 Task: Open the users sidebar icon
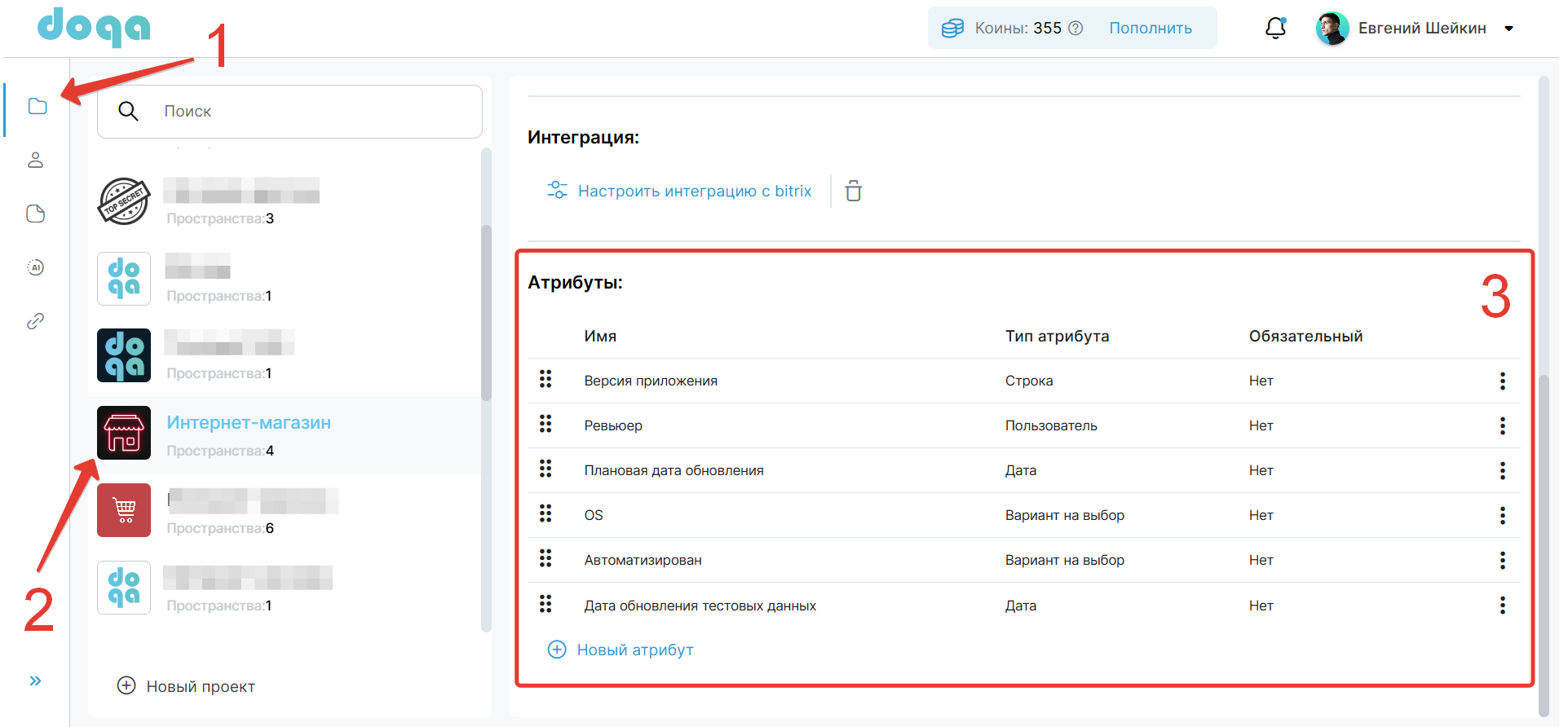coord(36,160)
